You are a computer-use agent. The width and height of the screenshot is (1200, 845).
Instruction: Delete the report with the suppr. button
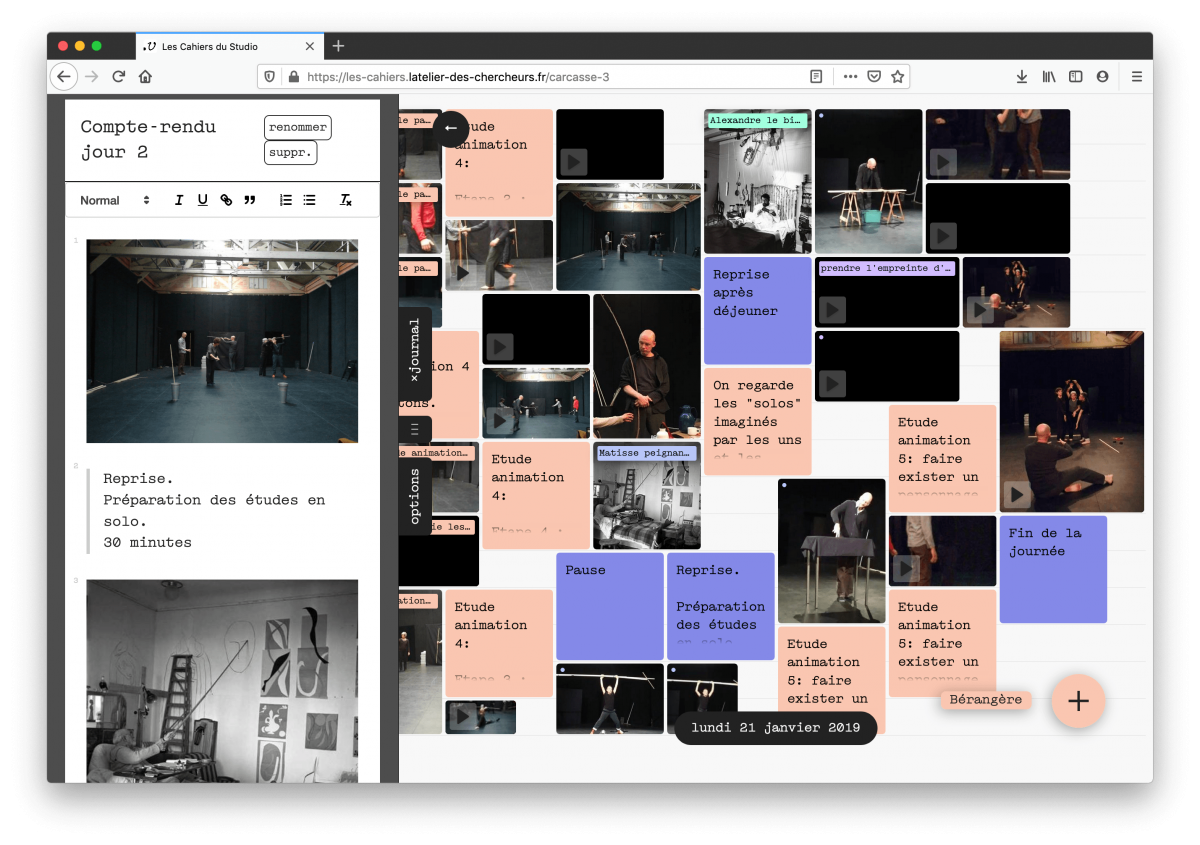coord(291,153)
